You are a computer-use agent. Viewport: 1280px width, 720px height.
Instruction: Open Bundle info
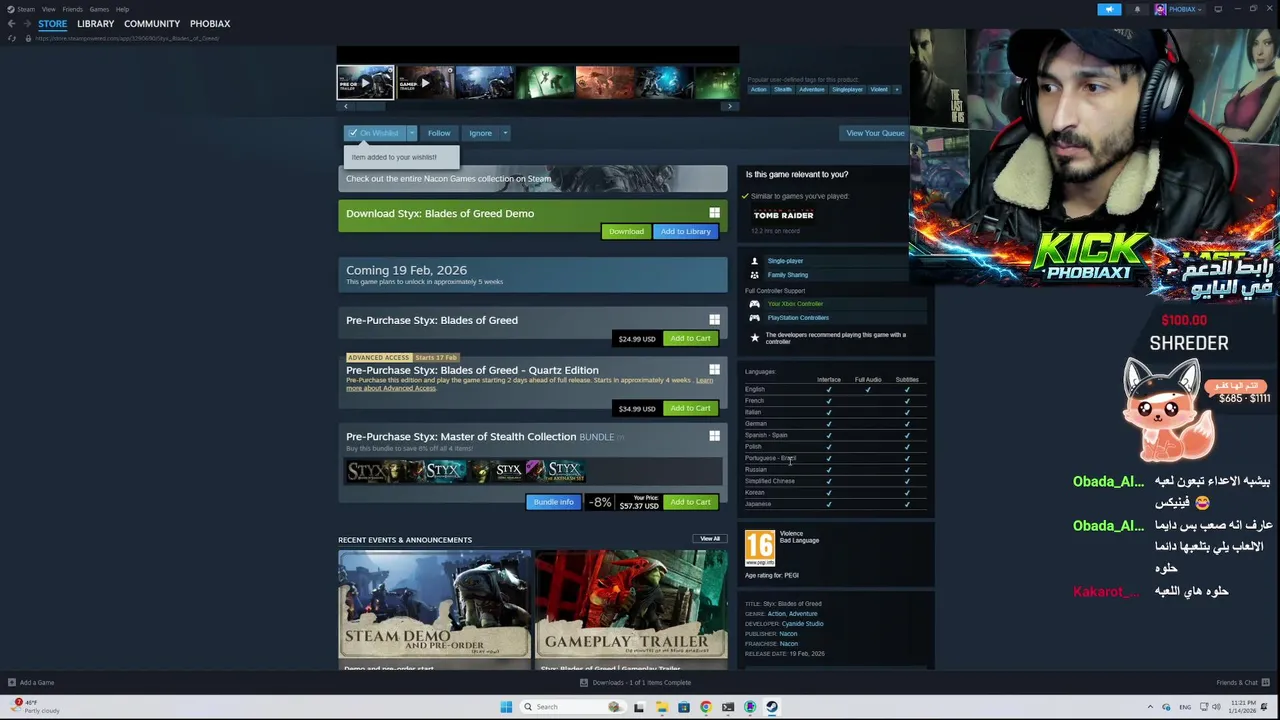pyautogui.click(x=553, y=502)
